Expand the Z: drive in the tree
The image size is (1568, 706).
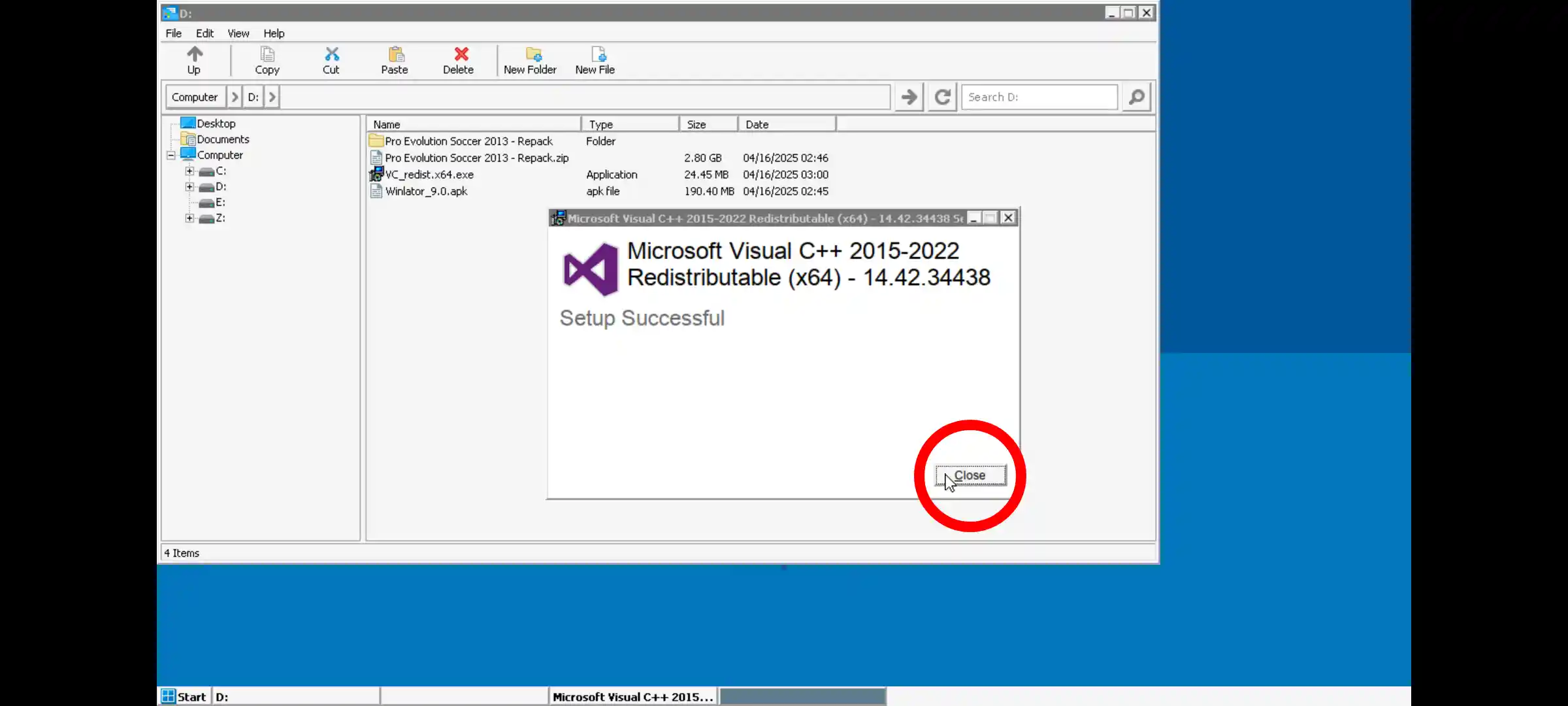click(189, 218)
